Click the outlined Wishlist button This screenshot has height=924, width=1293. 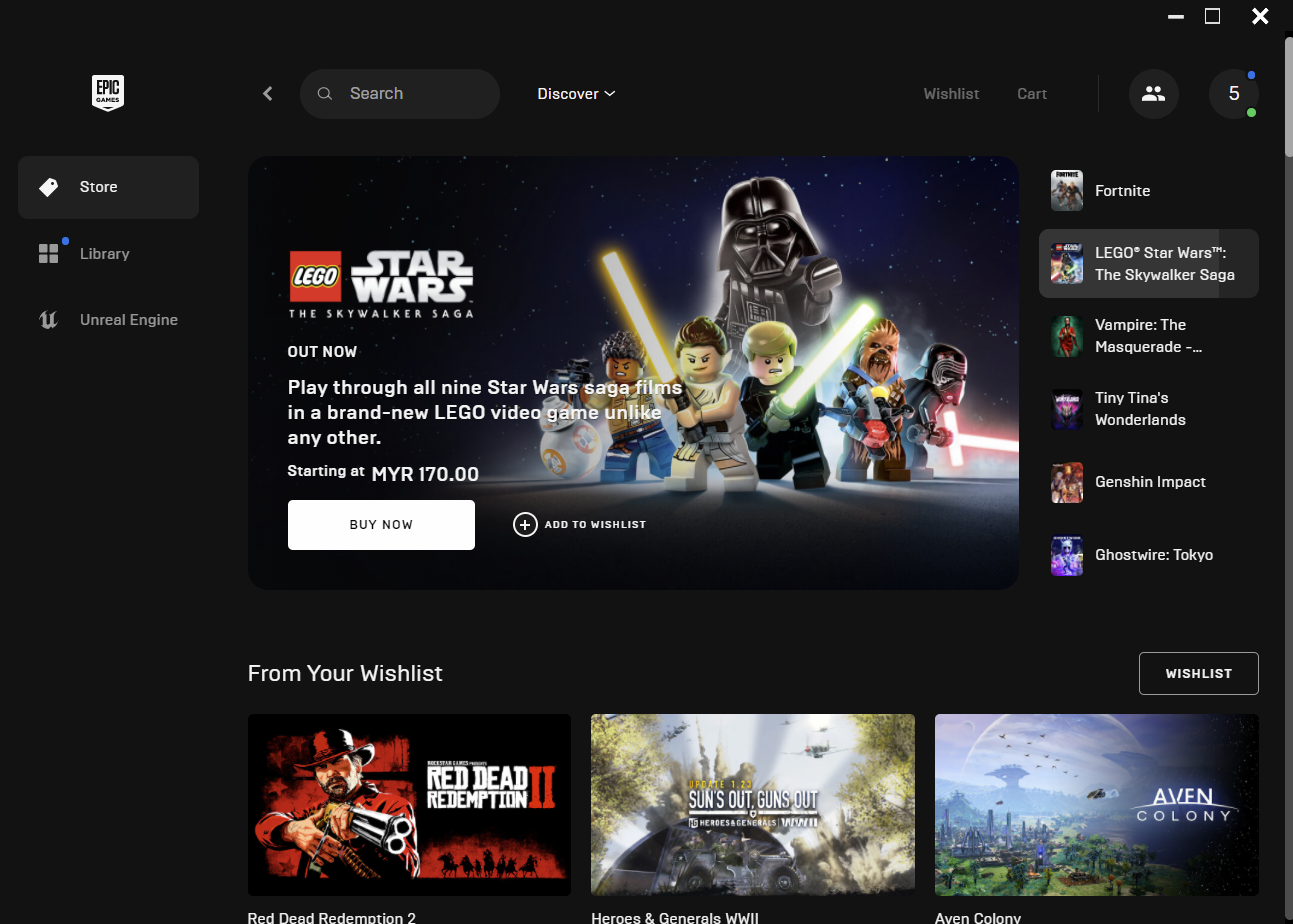[1198, 673]
